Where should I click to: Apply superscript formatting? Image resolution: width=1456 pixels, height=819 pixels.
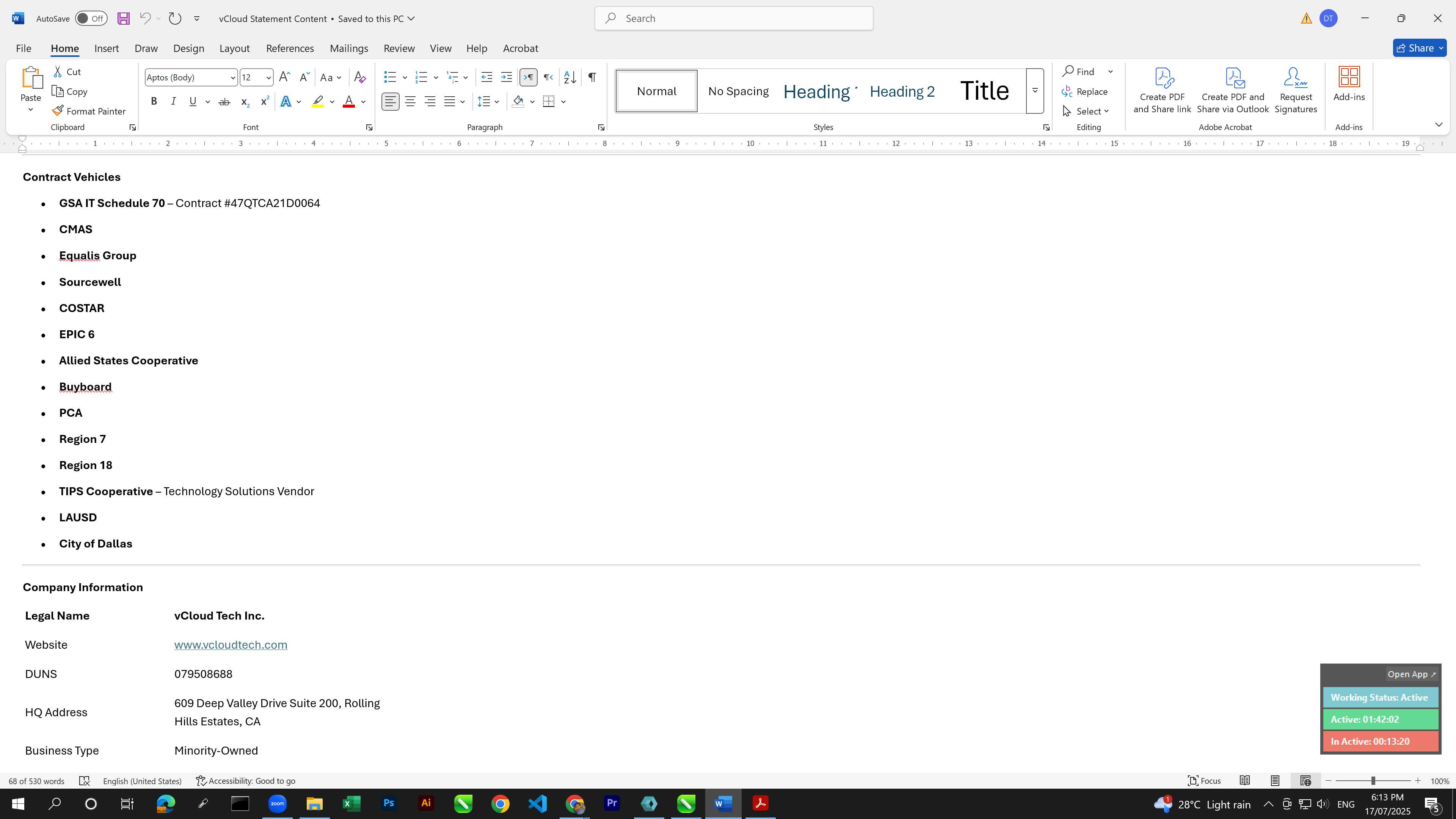[x=264, y=102]
